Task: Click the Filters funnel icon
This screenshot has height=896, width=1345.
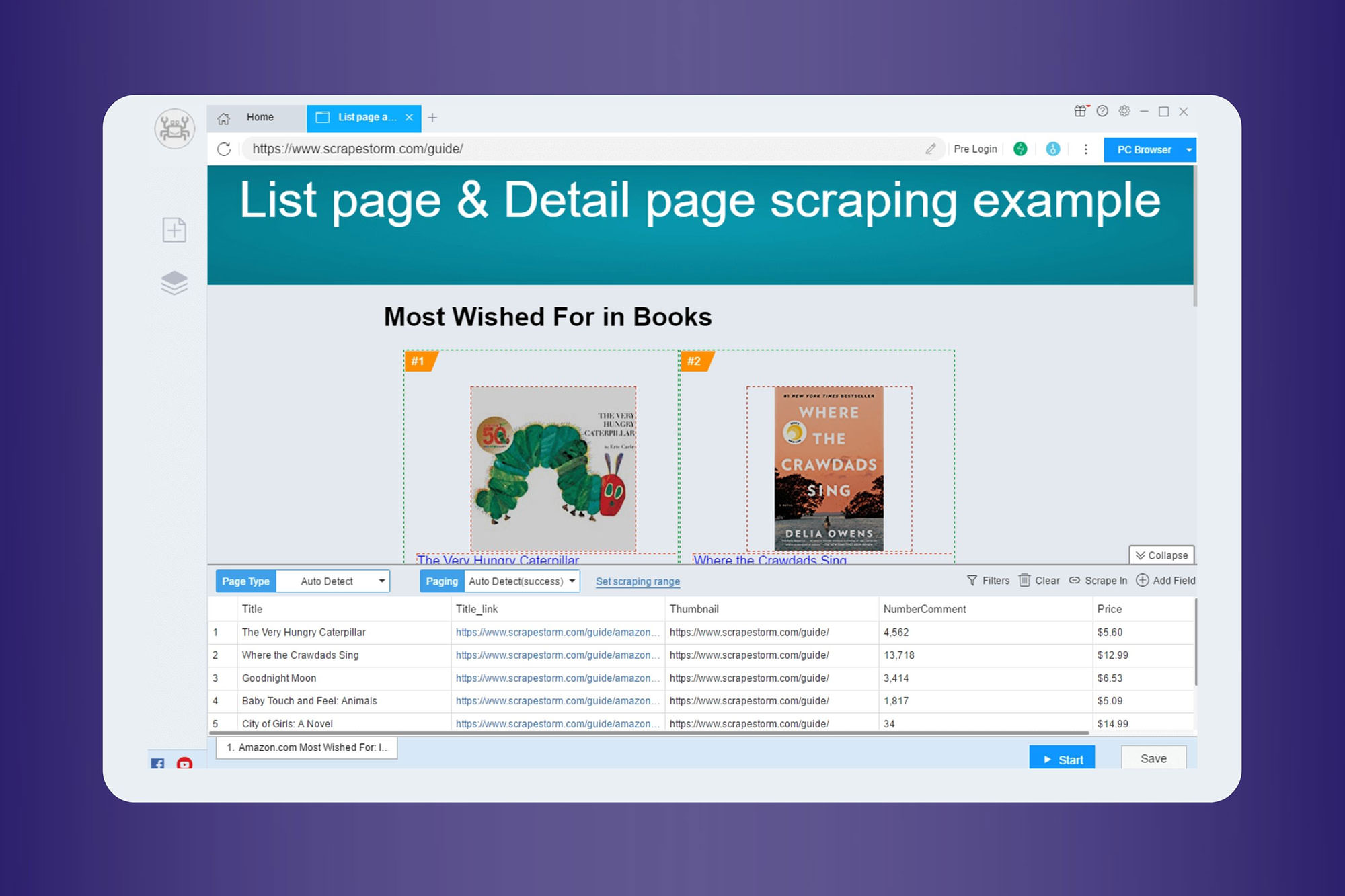Action: (972, 580)
